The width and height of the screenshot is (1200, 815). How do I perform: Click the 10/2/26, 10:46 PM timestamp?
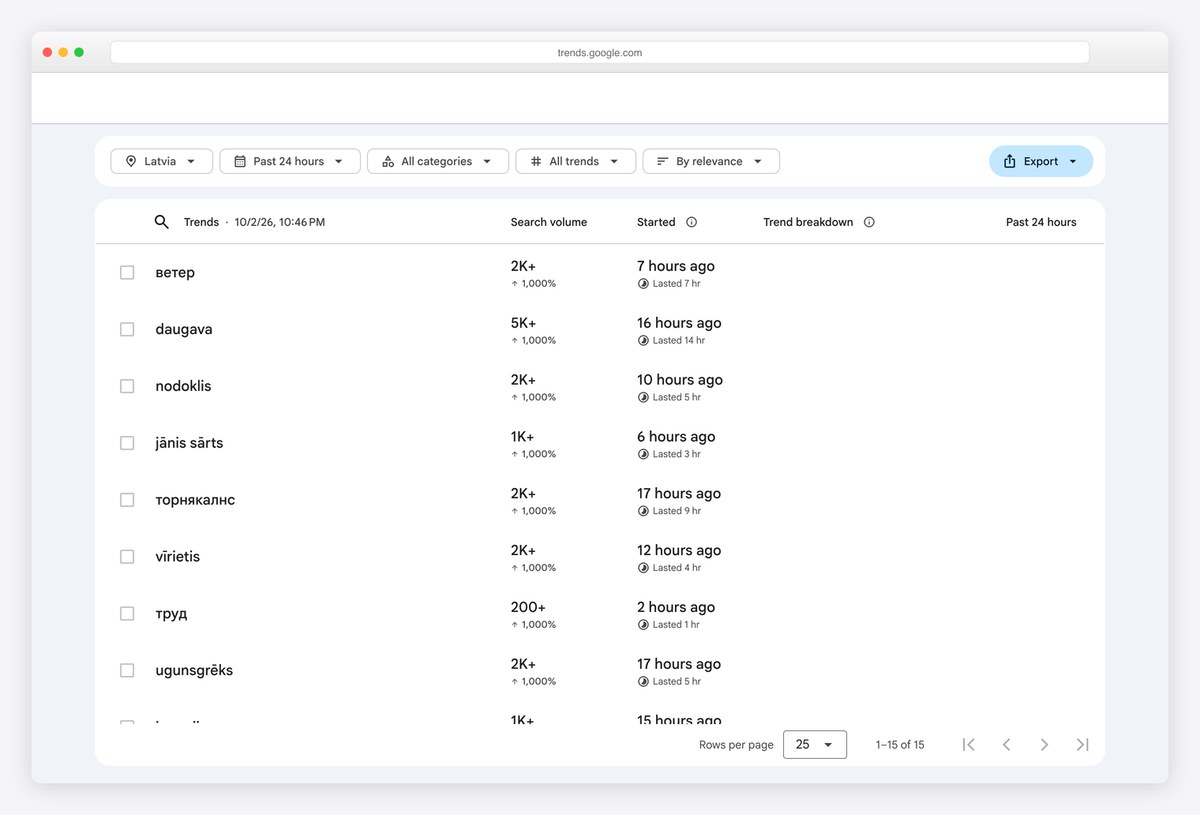(280, 222)
